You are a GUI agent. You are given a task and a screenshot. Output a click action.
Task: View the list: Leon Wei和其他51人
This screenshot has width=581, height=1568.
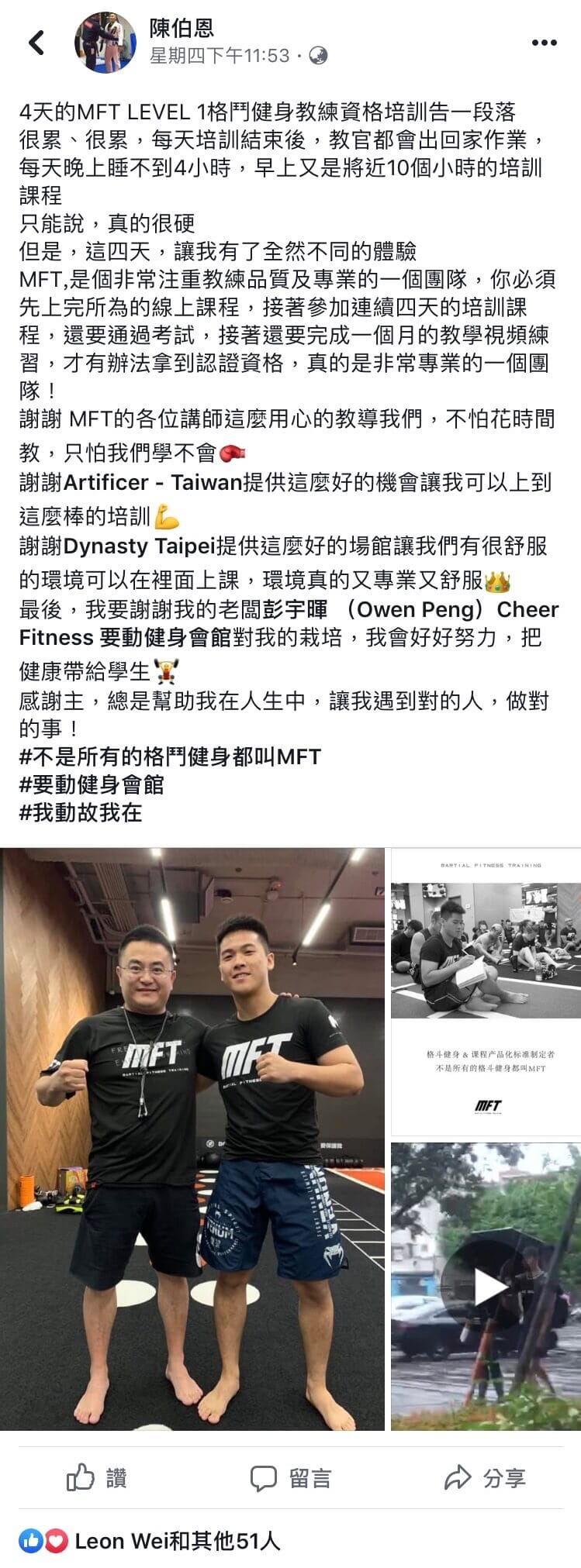(x=178, y=1541)
